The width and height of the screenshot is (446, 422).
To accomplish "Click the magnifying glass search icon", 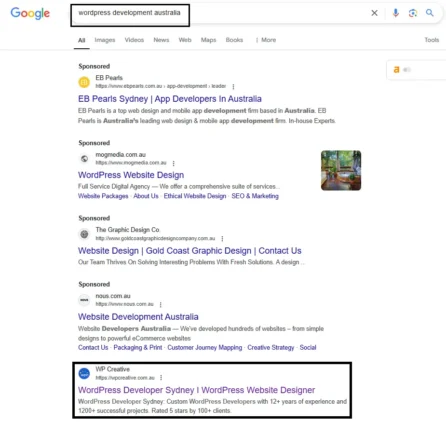I will (x=430, y=13).
